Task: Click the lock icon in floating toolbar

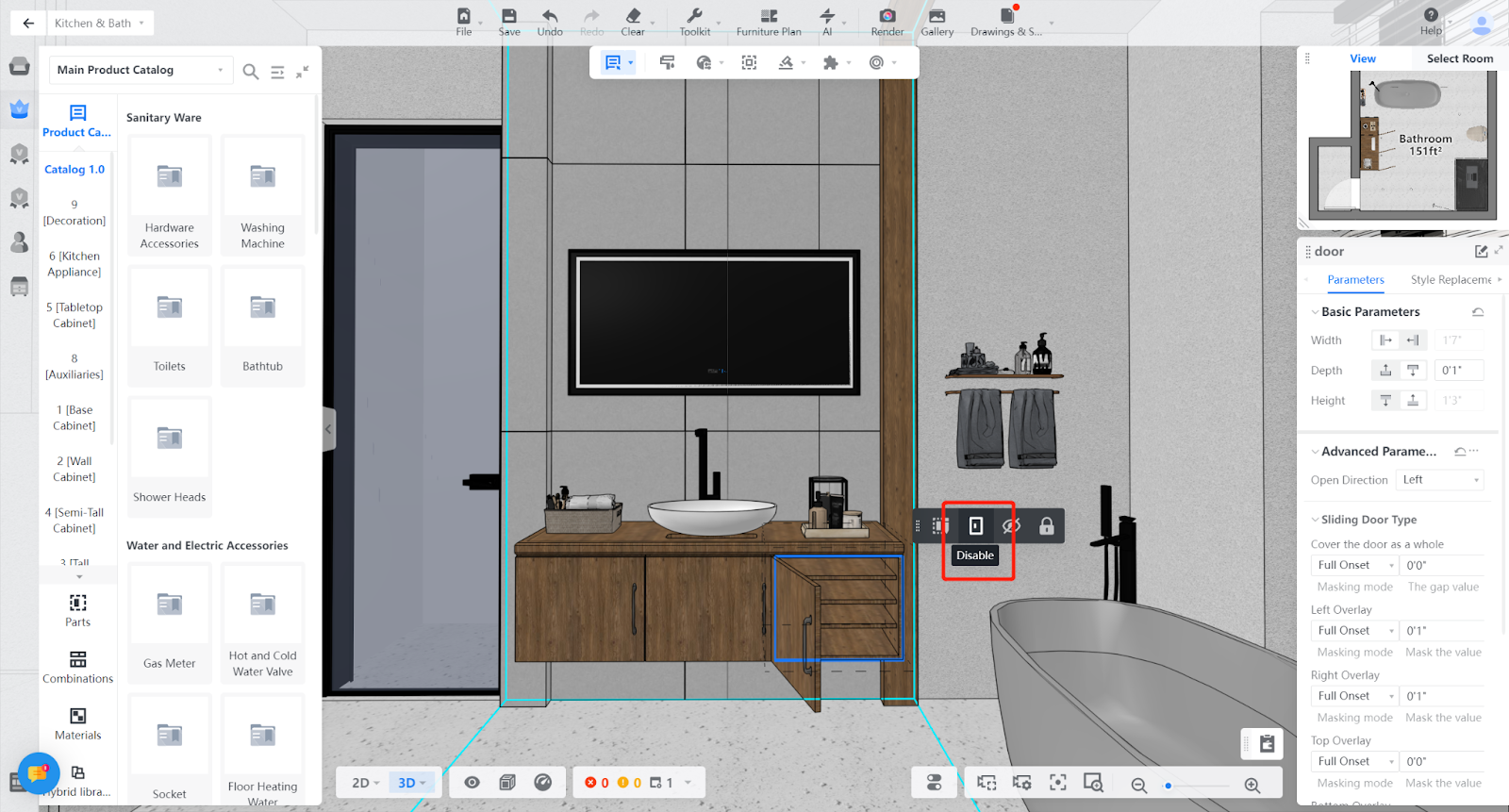Action: (1046, 526)
